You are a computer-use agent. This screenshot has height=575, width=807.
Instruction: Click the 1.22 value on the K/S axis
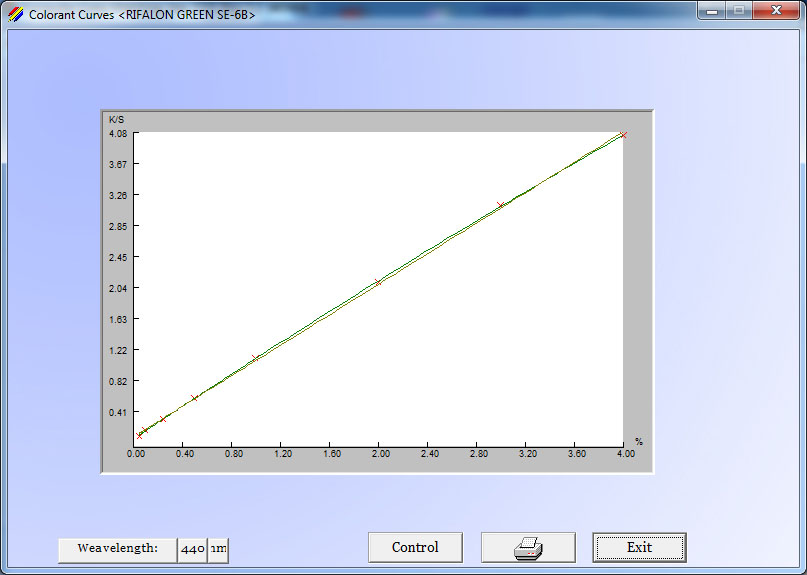[x=118, y=350]
